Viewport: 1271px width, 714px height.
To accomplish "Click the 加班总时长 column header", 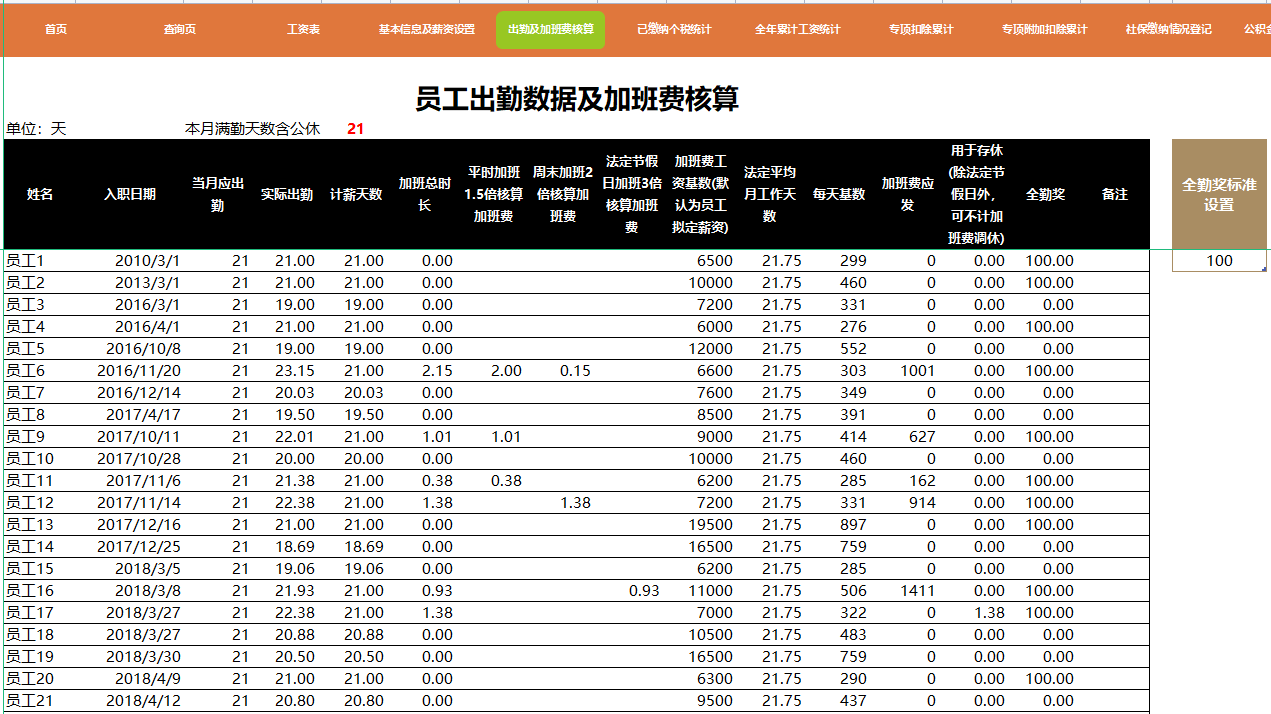I will [425, 194].
